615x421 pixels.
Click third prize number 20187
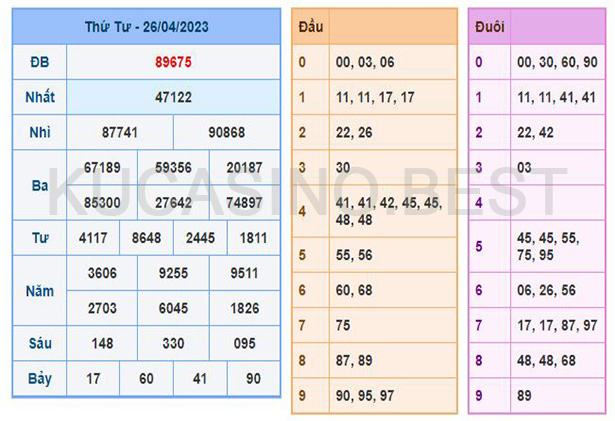coord(244,168)
